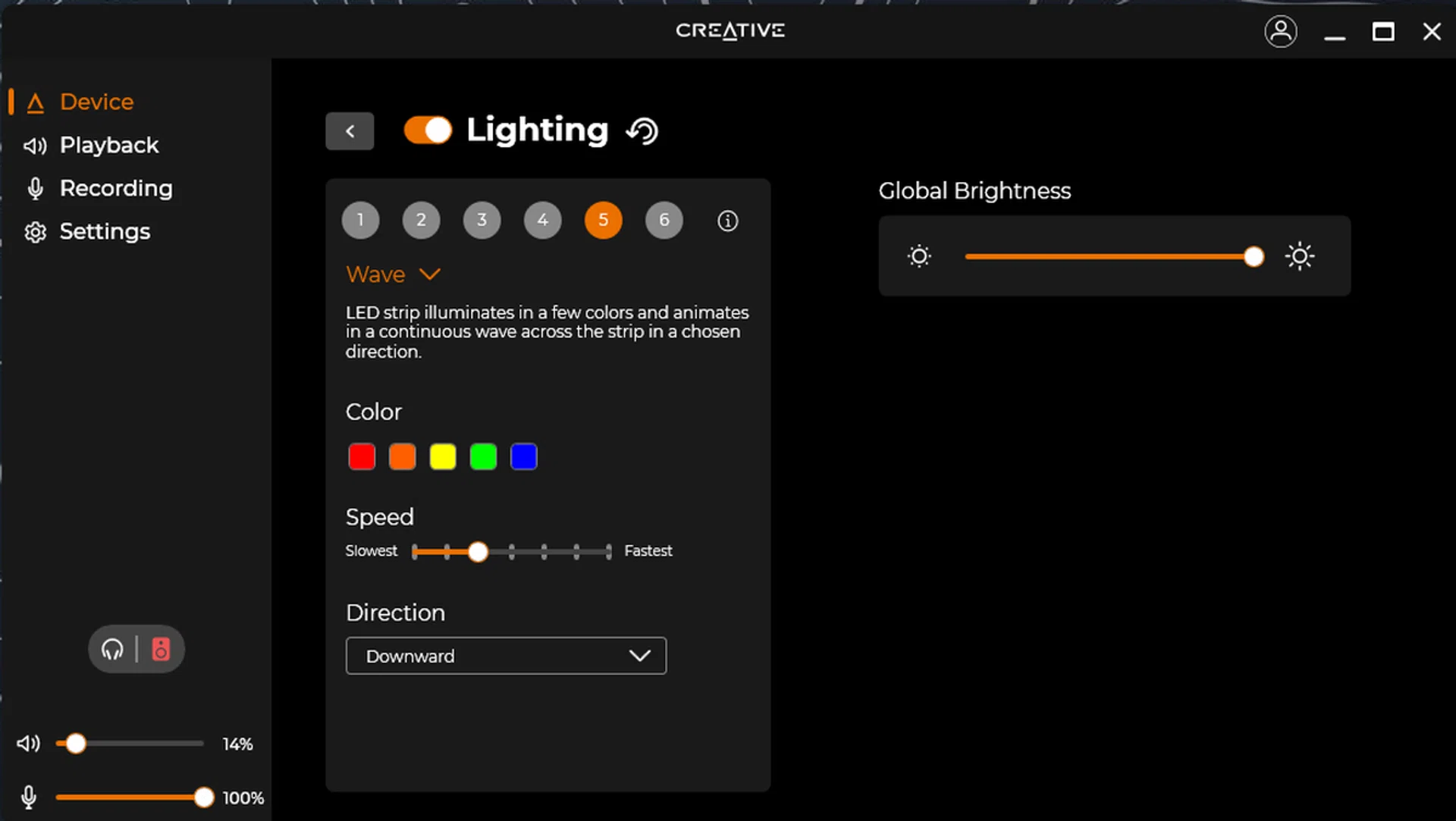Viewport: 1456px width, 821px height.
Task: Collapse the panel with the back chevron
Action: 350,130
